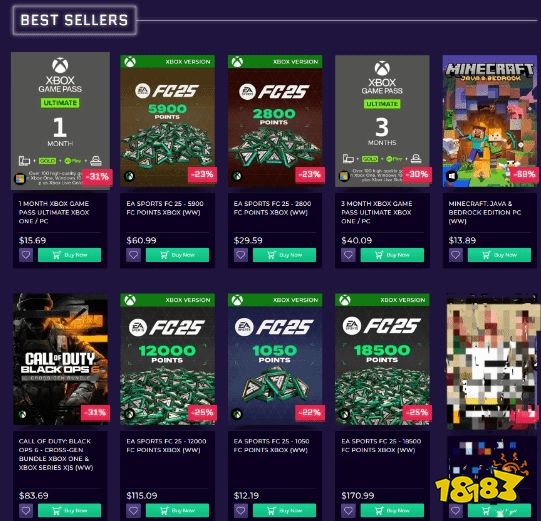Add FC 25 12000 Points to wishlist
The height and width of the screenshot is (521, 541).
(134, 510)
